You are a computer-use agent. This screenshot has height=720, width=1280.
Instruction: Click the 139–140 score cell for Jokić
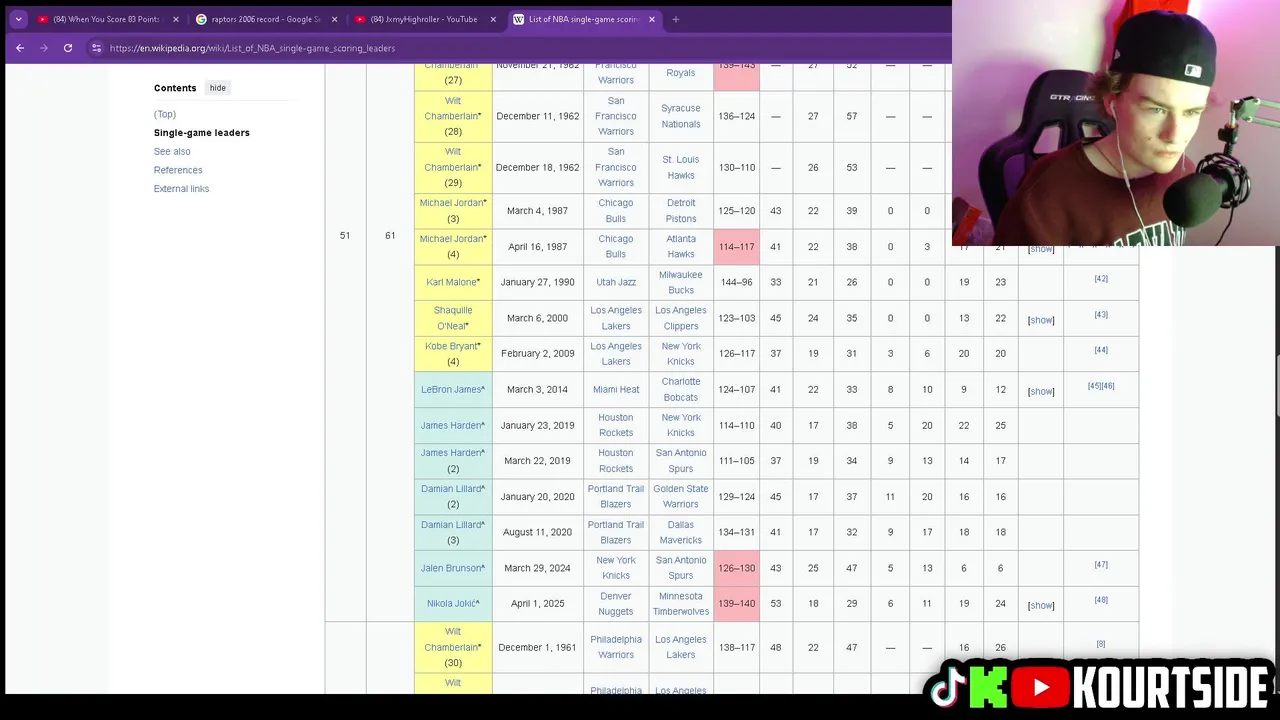pyautogui.click(x=736, y=604)
